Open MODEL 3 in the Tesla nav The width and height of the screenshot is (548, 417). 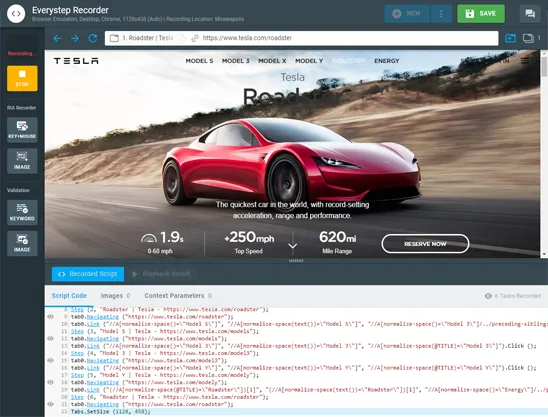tap(236, 61)
